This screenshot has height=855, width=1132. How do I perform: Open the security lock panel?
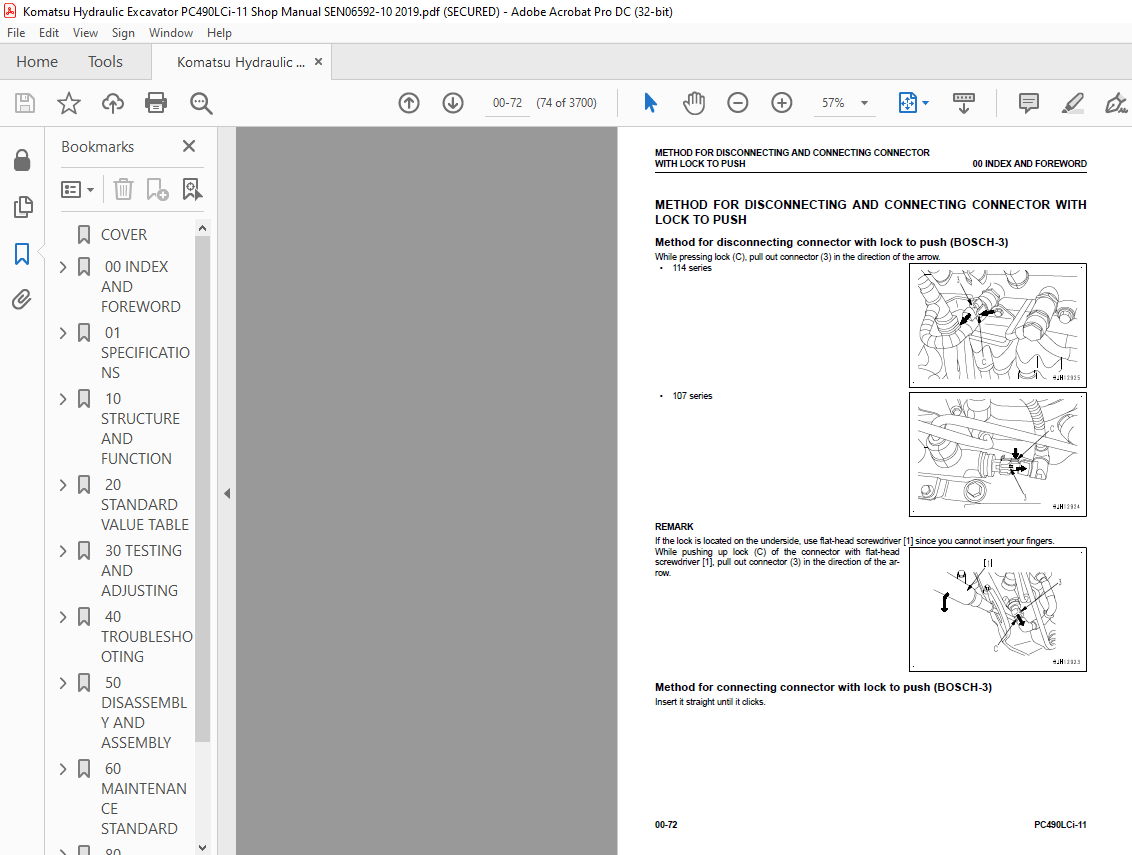(x=22, y=160)
